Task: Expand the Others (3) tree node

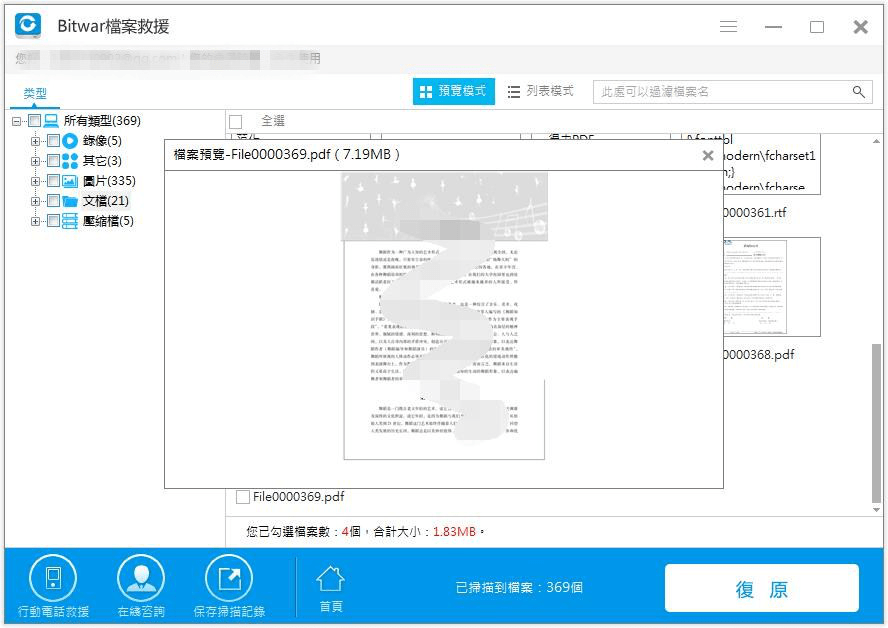Action: coord(35,161)
